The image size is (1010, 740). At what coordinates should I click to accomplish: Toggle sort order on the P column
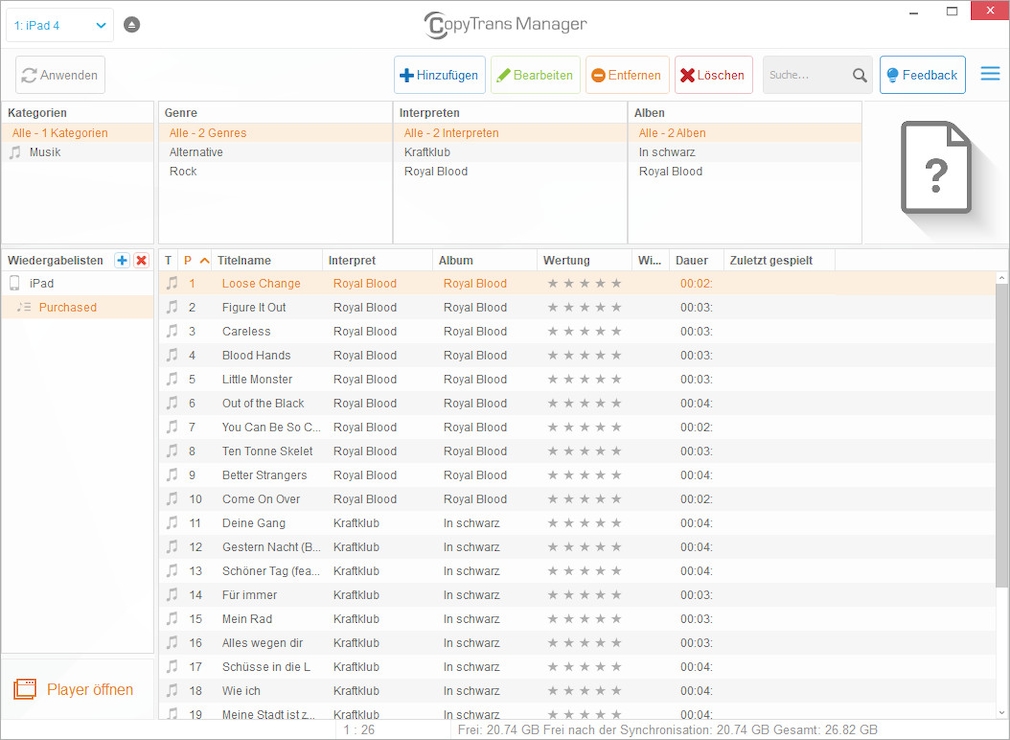pos(190,260)
